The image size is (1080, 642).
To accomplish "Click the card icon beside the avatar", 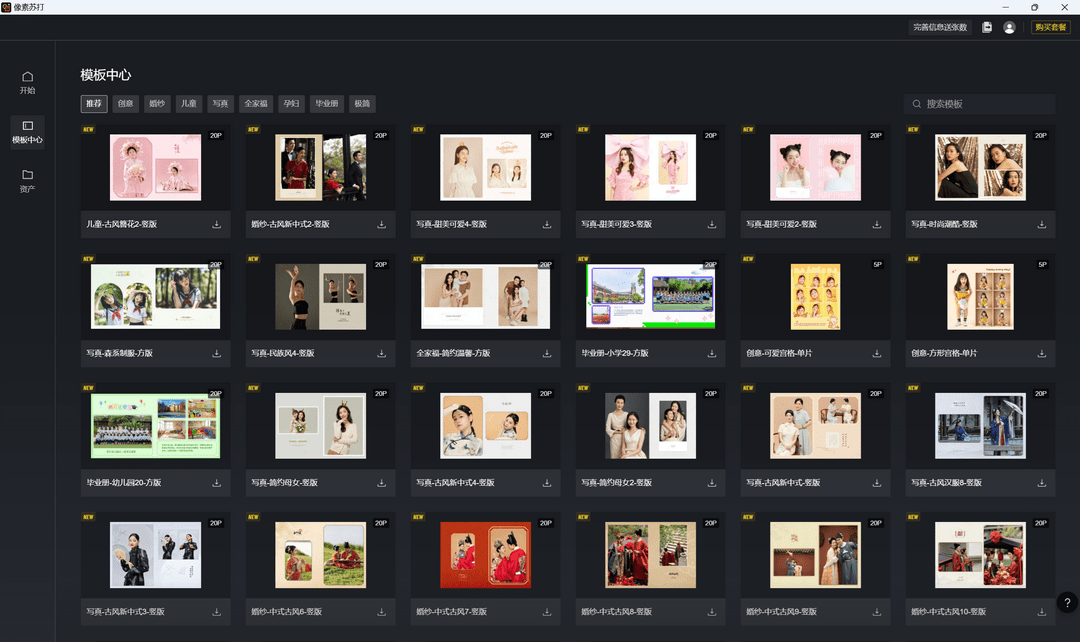I will click(x=987, y=29).
